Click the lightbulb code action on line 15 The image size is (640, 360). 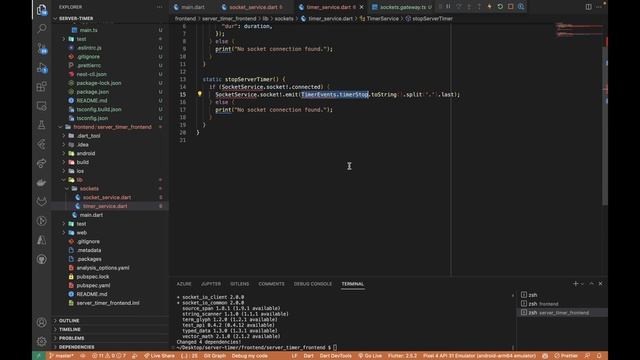tap(200, 94)
